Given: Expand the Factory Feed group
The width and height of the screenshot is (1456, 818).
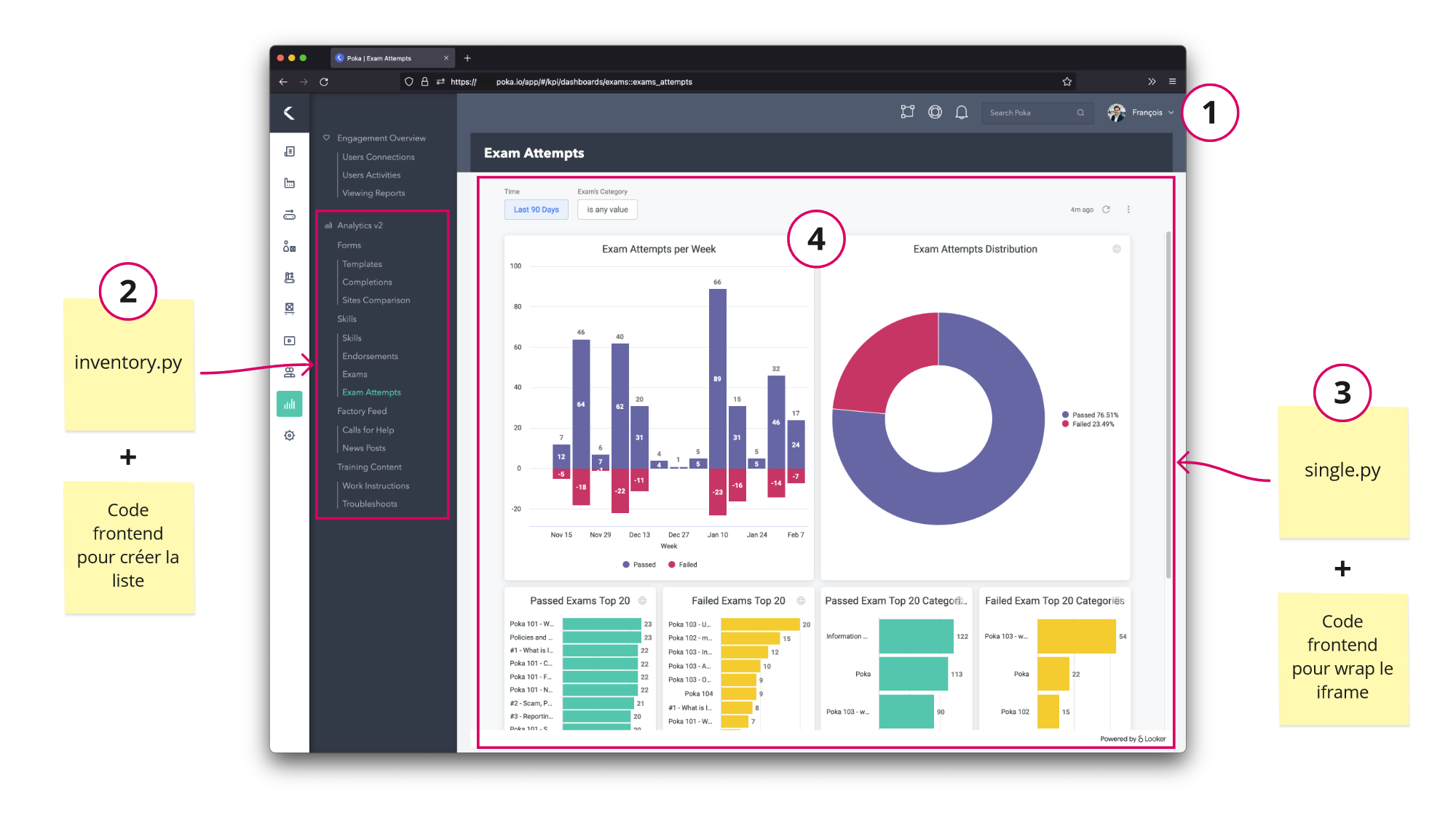Looking at the screenshot, I should [362, 411].
